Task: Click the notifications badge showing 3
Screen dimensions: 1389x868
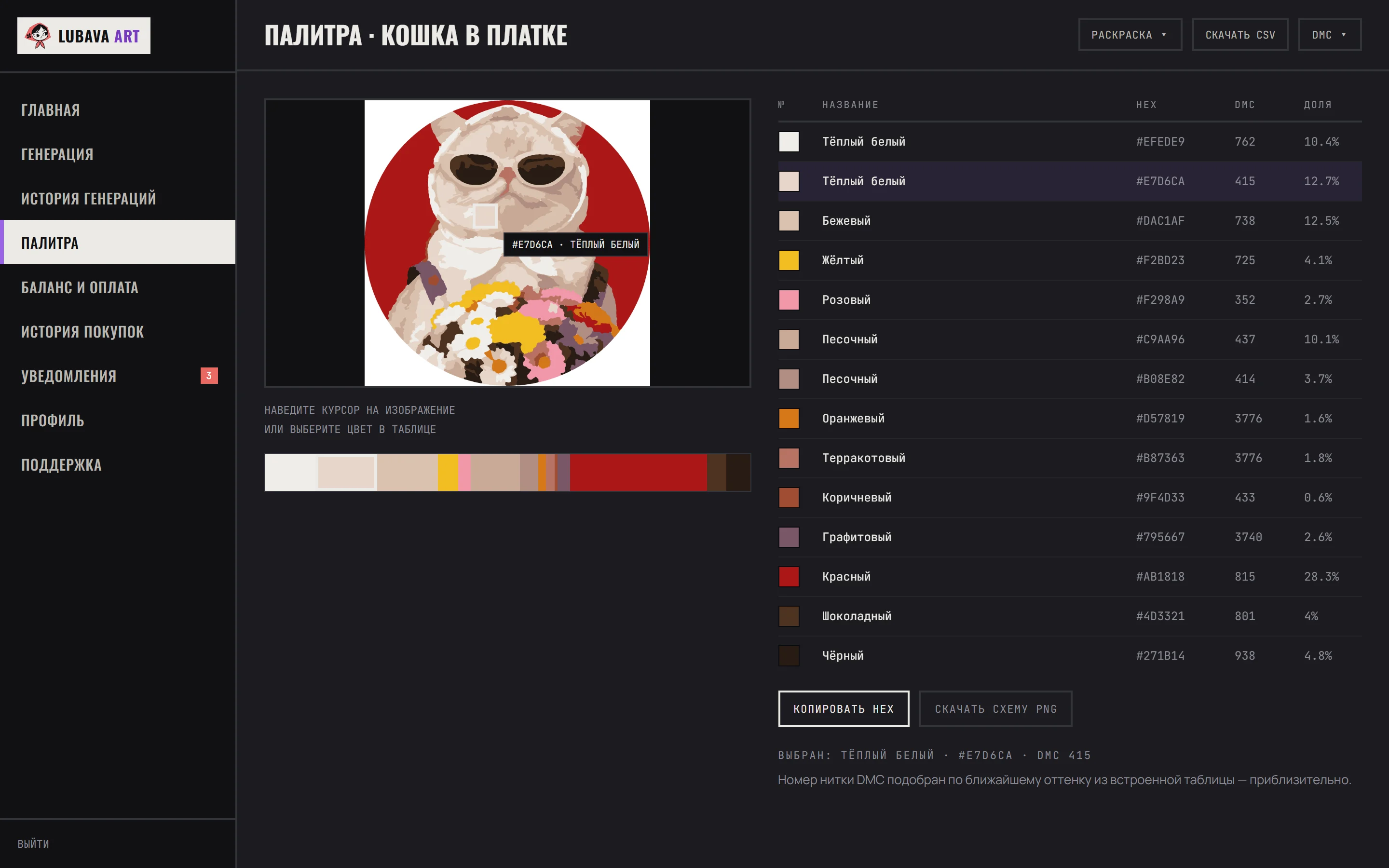Action: point(209,376)
